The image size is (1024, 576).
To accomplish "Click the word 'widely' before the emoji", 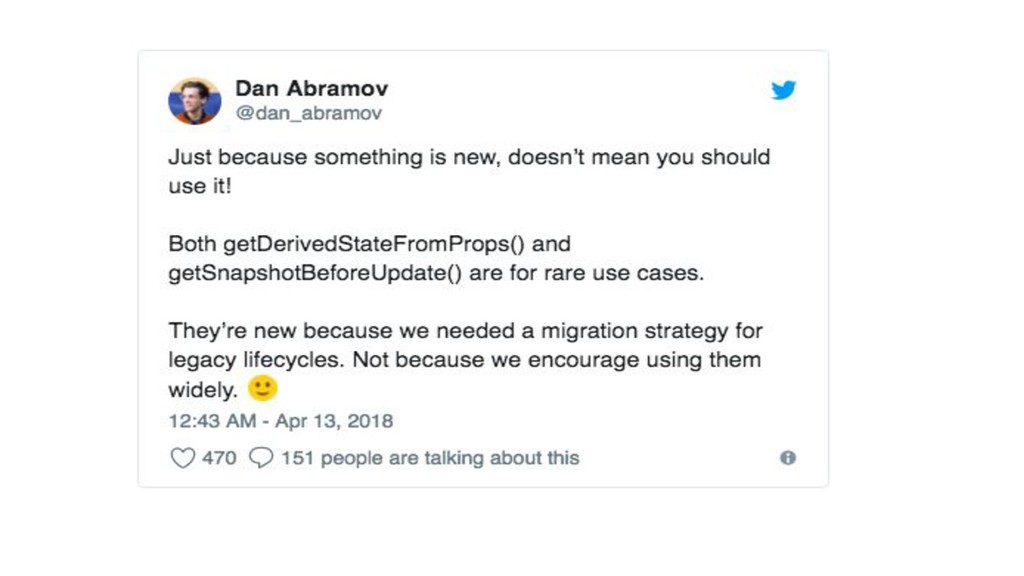I will [x=202, y=389].
